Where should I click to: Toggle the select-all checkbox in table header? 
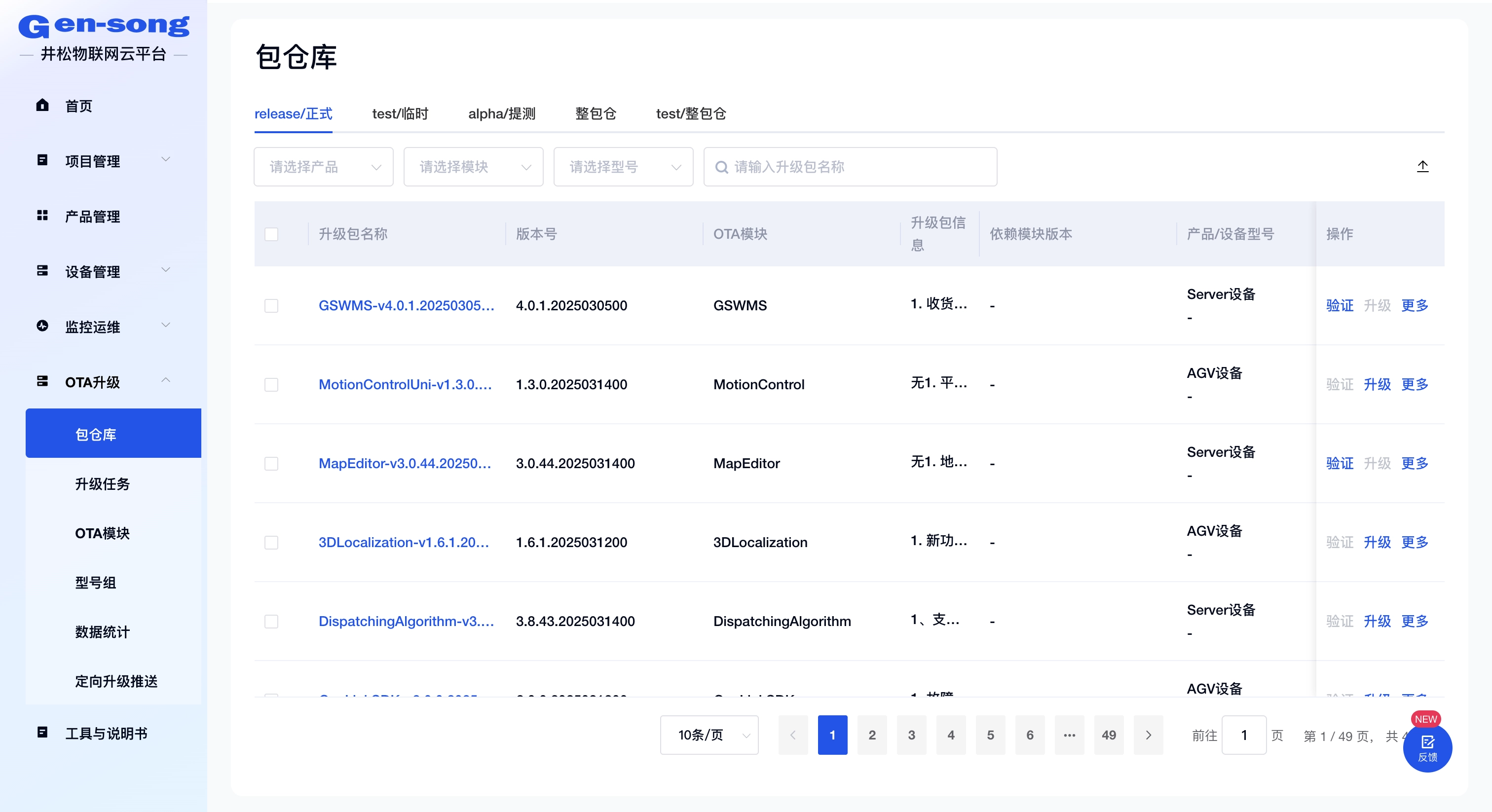271,234
